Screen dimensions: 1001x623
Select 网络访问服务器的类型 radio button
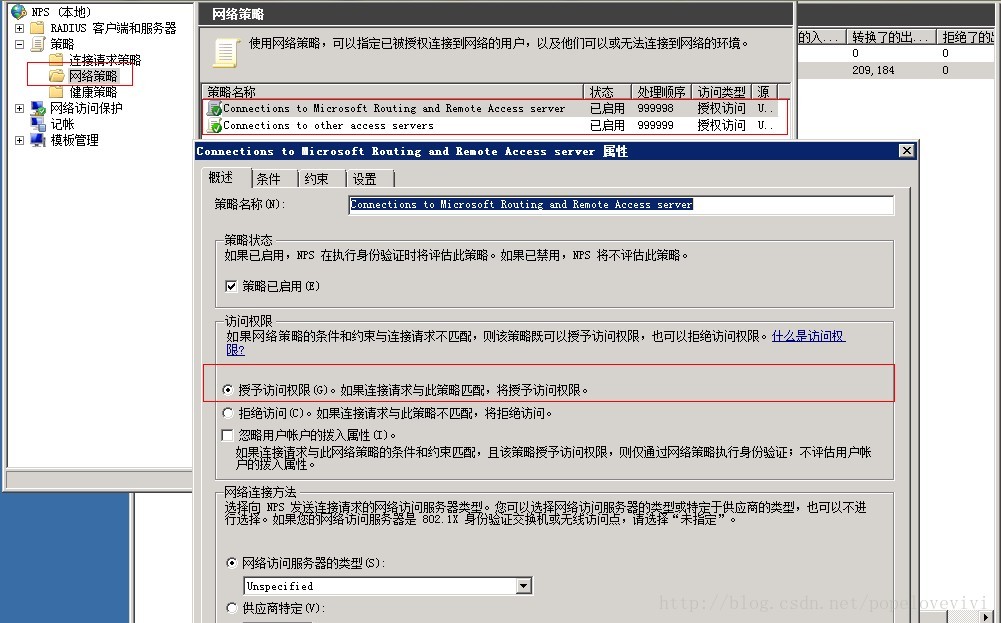pos(232,563)
